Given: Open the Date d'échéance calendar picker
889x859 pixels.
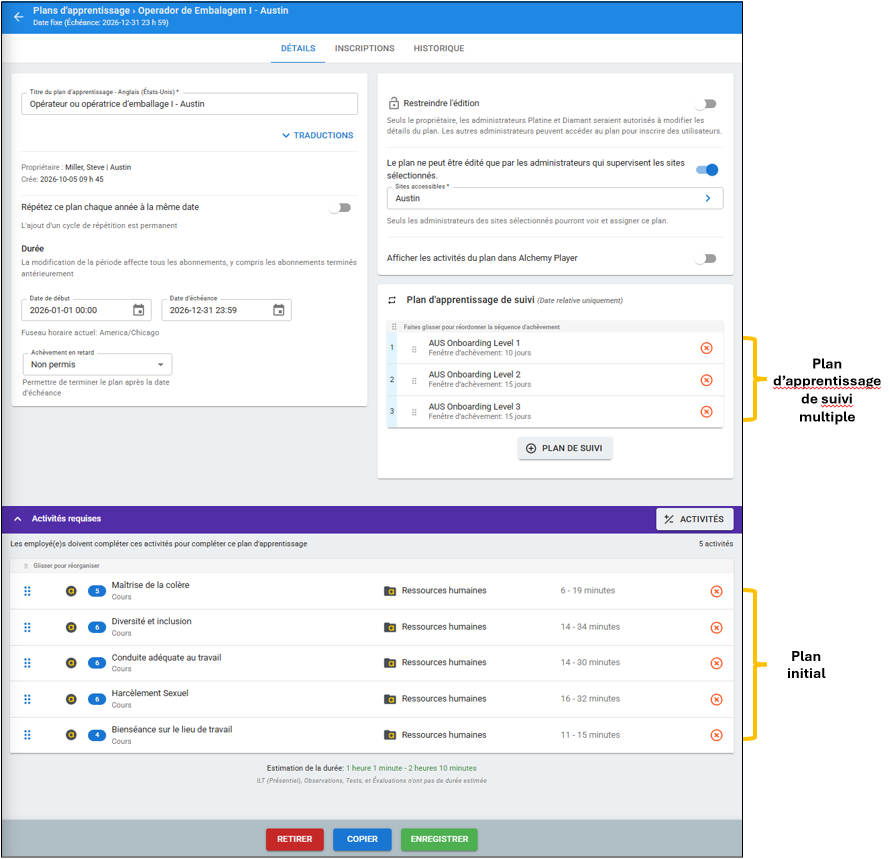Looking at the screenshot, I should pos(278,310).
